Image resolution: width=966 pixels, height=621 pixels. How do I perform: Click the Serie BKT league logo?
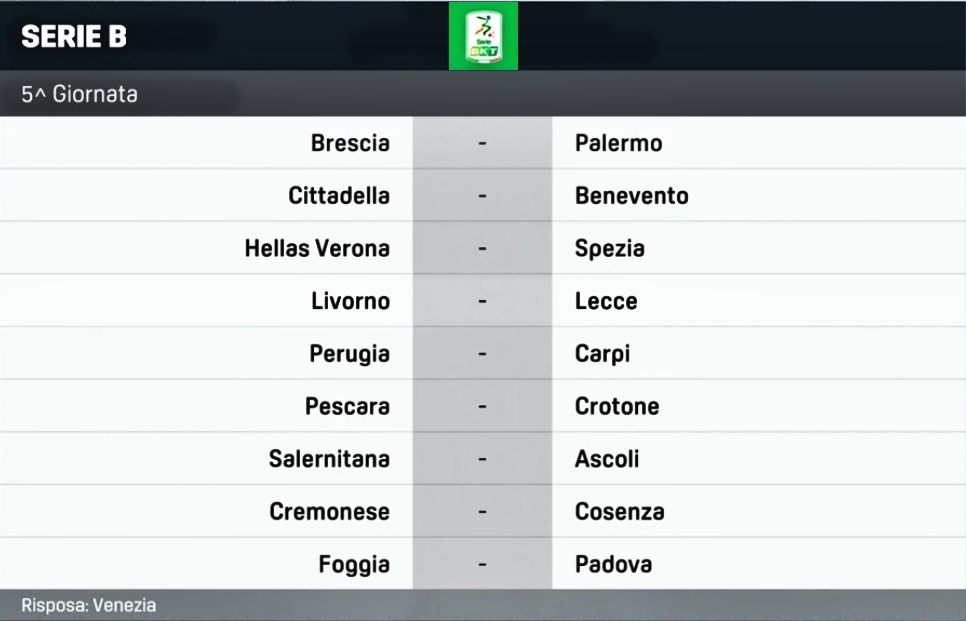pyautogui.click(x=483, y=36)
